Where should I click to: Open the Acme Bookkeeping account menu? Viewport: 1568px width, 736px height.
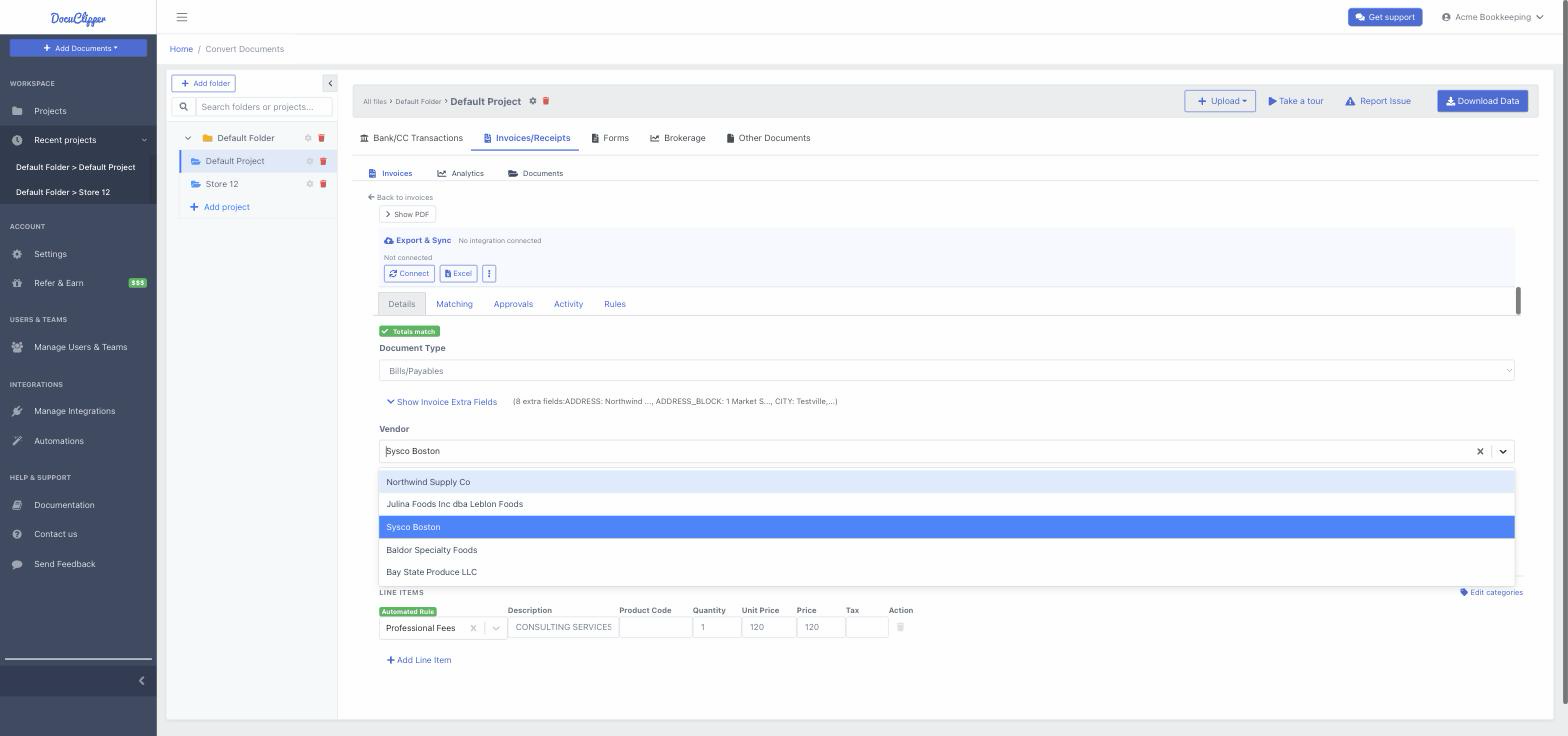[1492, 17]
